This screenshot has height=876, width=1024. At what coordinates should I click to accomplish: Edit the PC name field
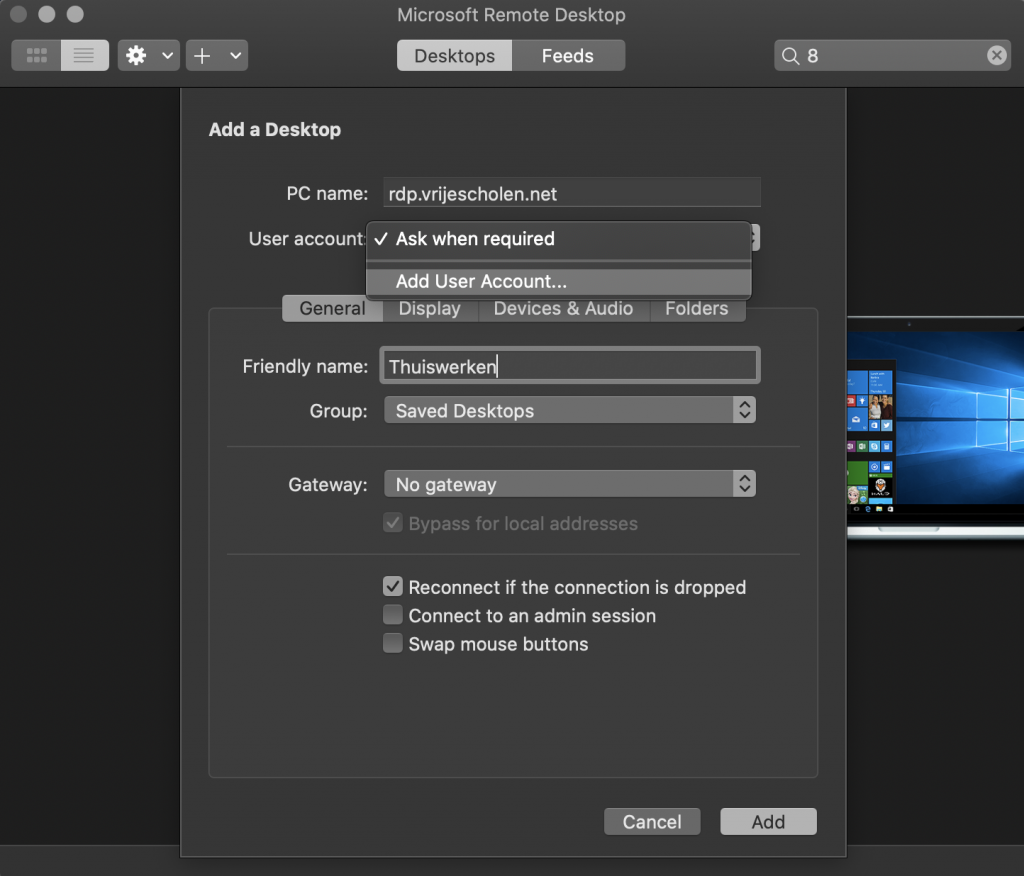pos(571,193)
